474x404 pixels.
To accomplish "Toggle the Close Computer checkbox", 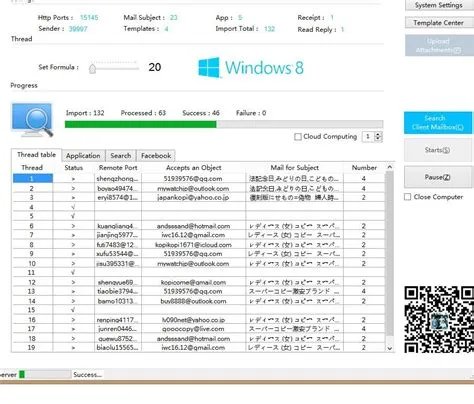I will [x=407, y=197].
